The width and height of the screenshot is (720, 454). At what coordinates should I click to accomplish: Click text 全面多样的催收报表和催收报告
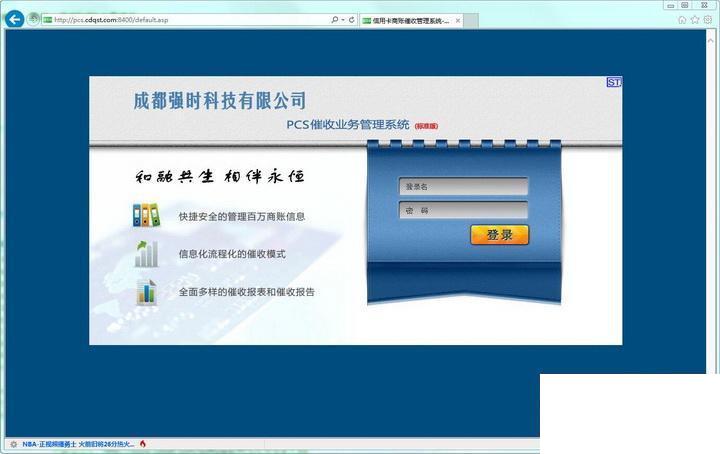(x=247, y=292)
